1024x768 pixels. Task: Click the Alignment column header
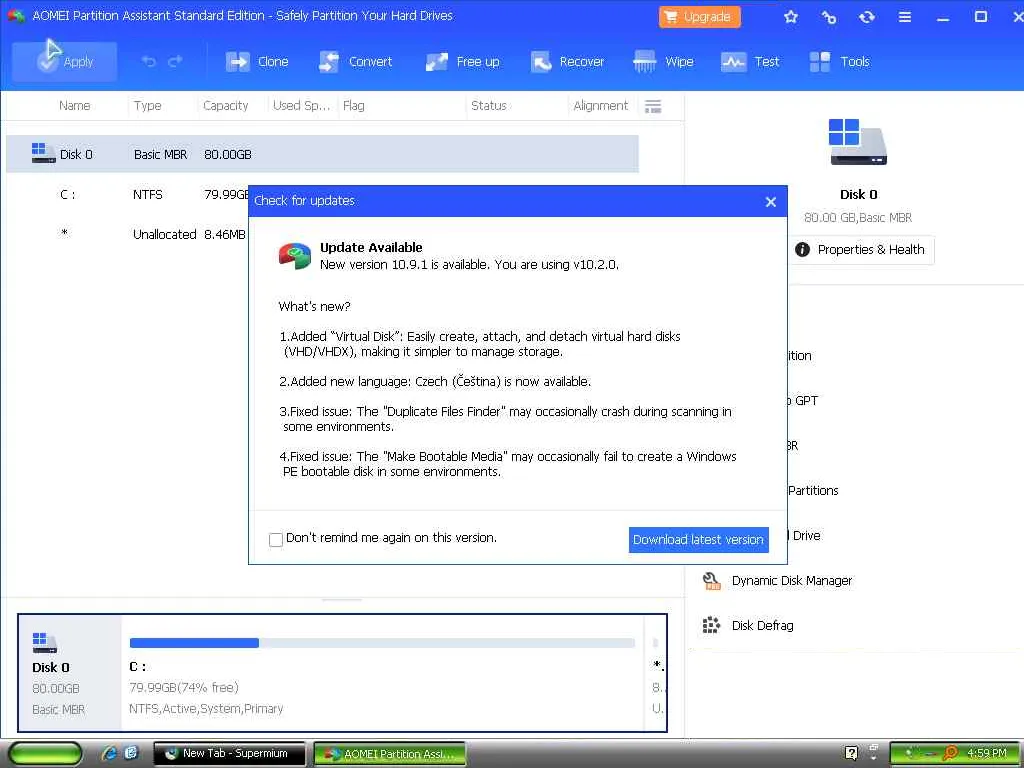coord(600,106)
